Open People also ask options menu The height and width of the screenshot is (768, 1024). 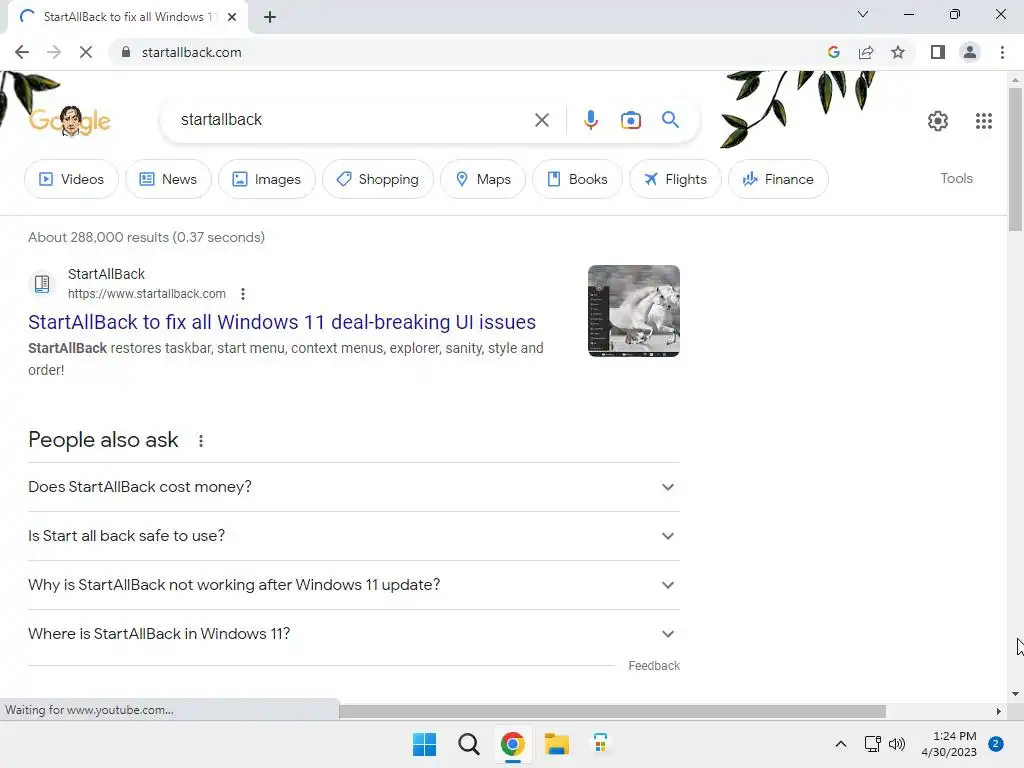[201, 441]
